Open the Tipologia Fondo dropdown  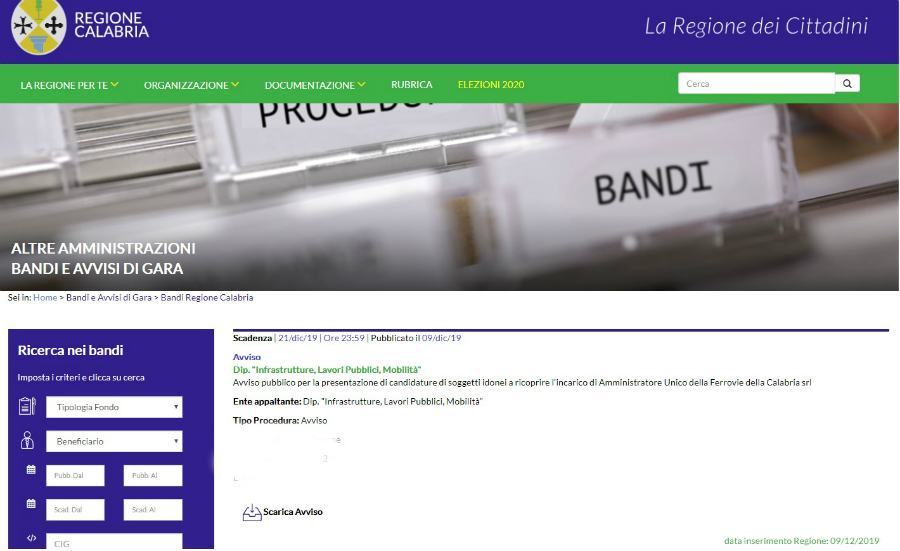[114, 407]
